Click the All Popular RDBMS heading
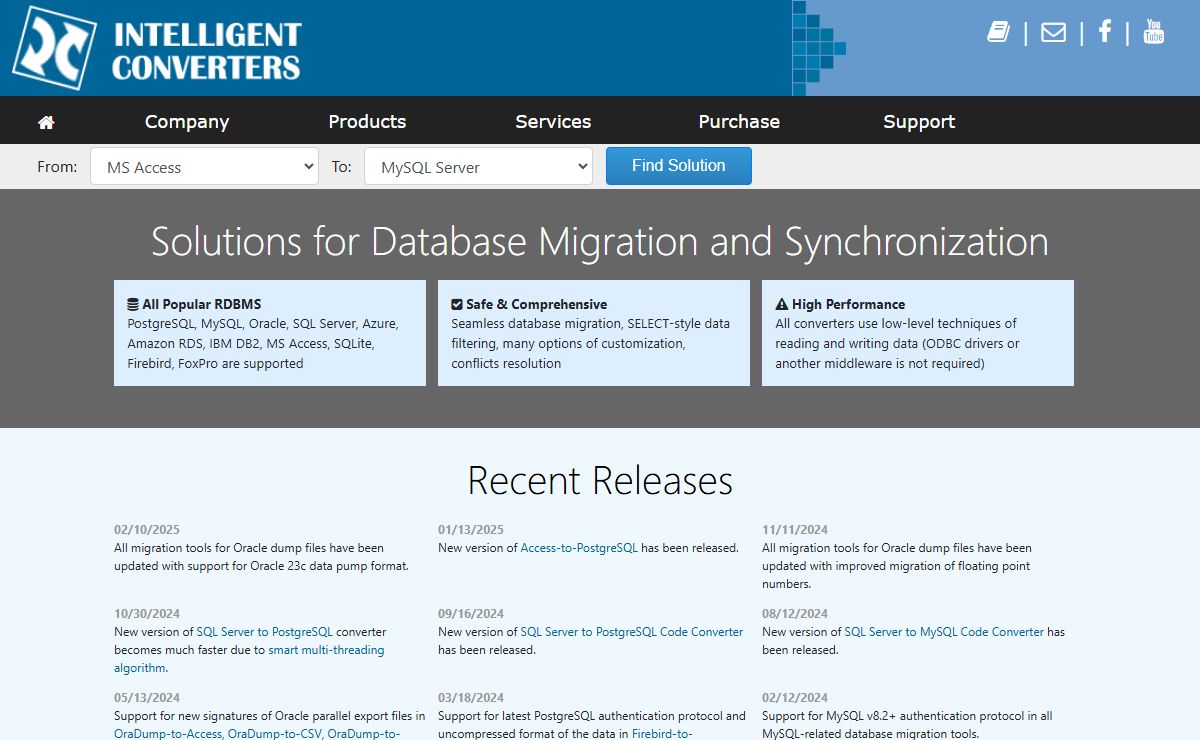This screenshot has height=740, width=1200. point(194,304)
